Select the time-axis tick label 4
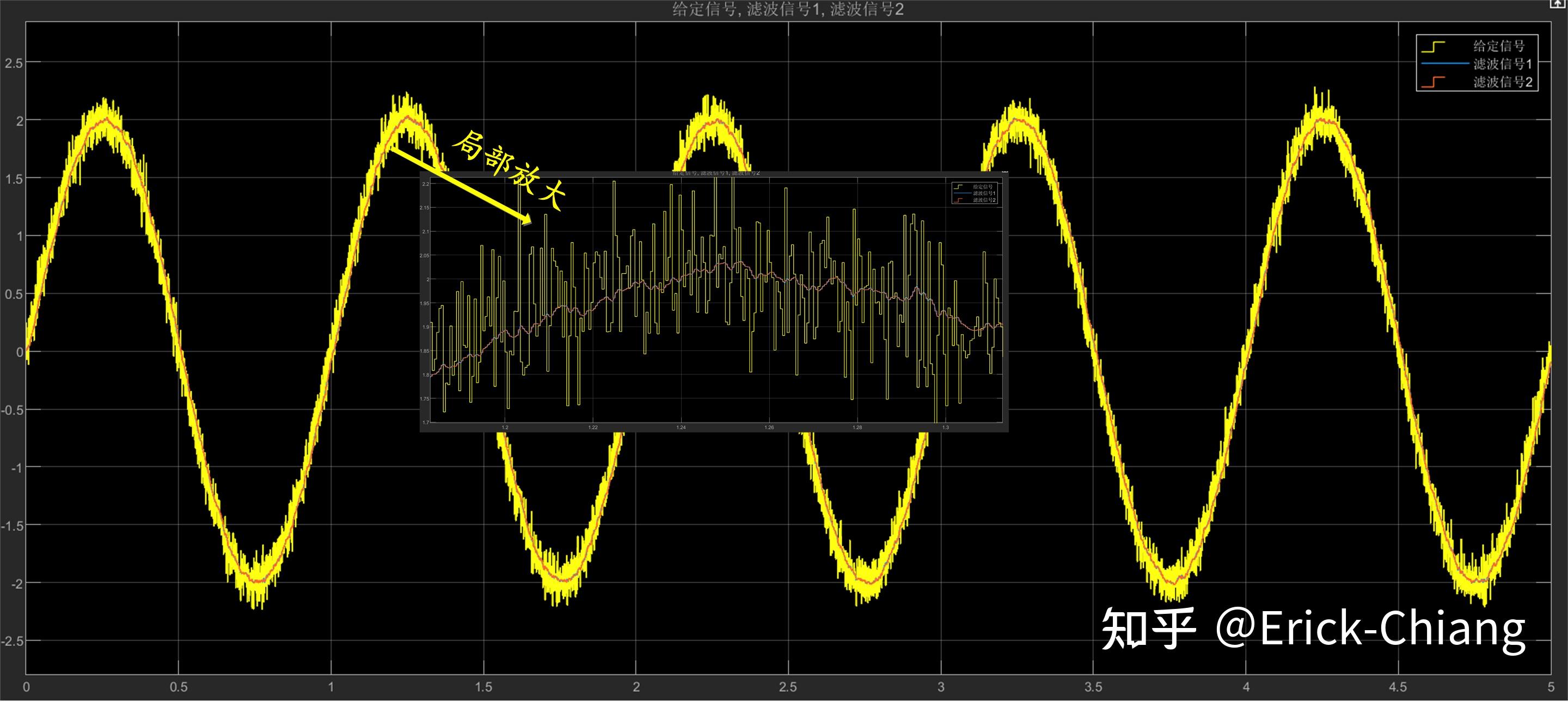1568x702 pixels. (1246, 687)
